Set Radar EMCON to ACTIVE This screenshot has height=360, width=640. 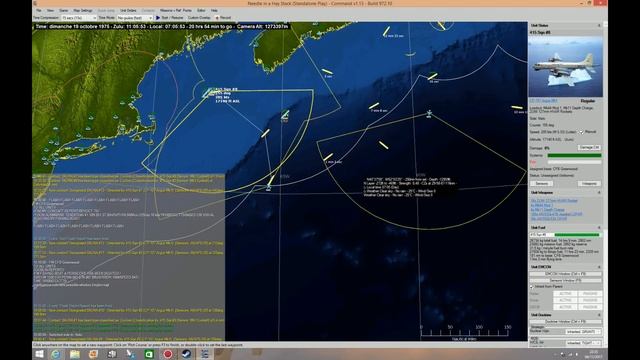(x=565, y=293)
